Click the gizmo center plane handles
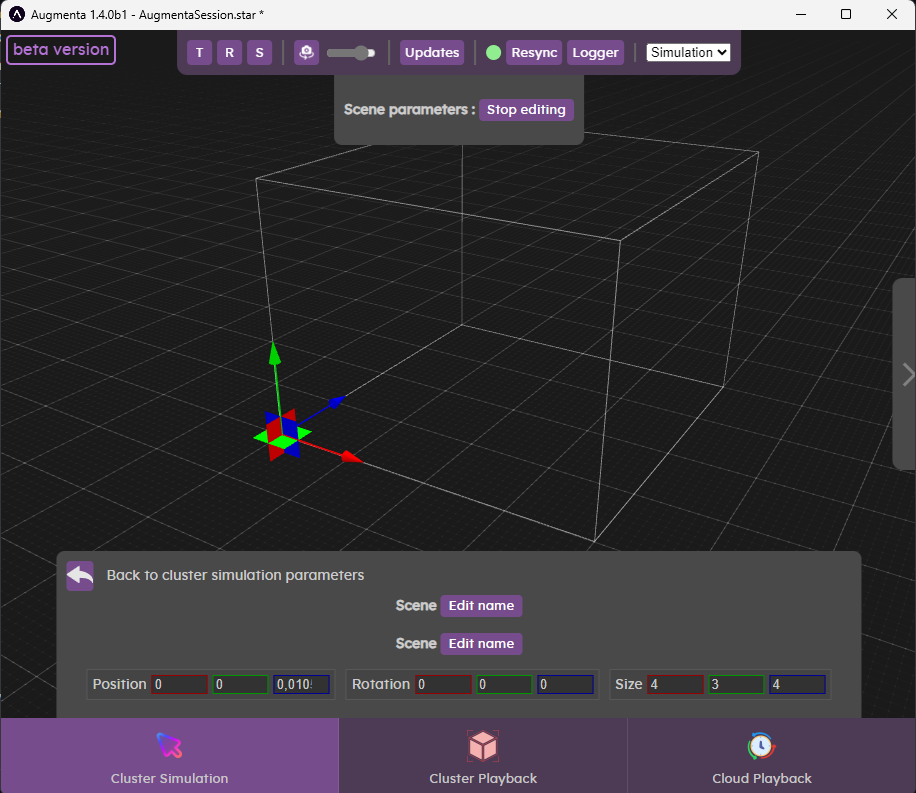The image size is (916, 793). (283, 435)
